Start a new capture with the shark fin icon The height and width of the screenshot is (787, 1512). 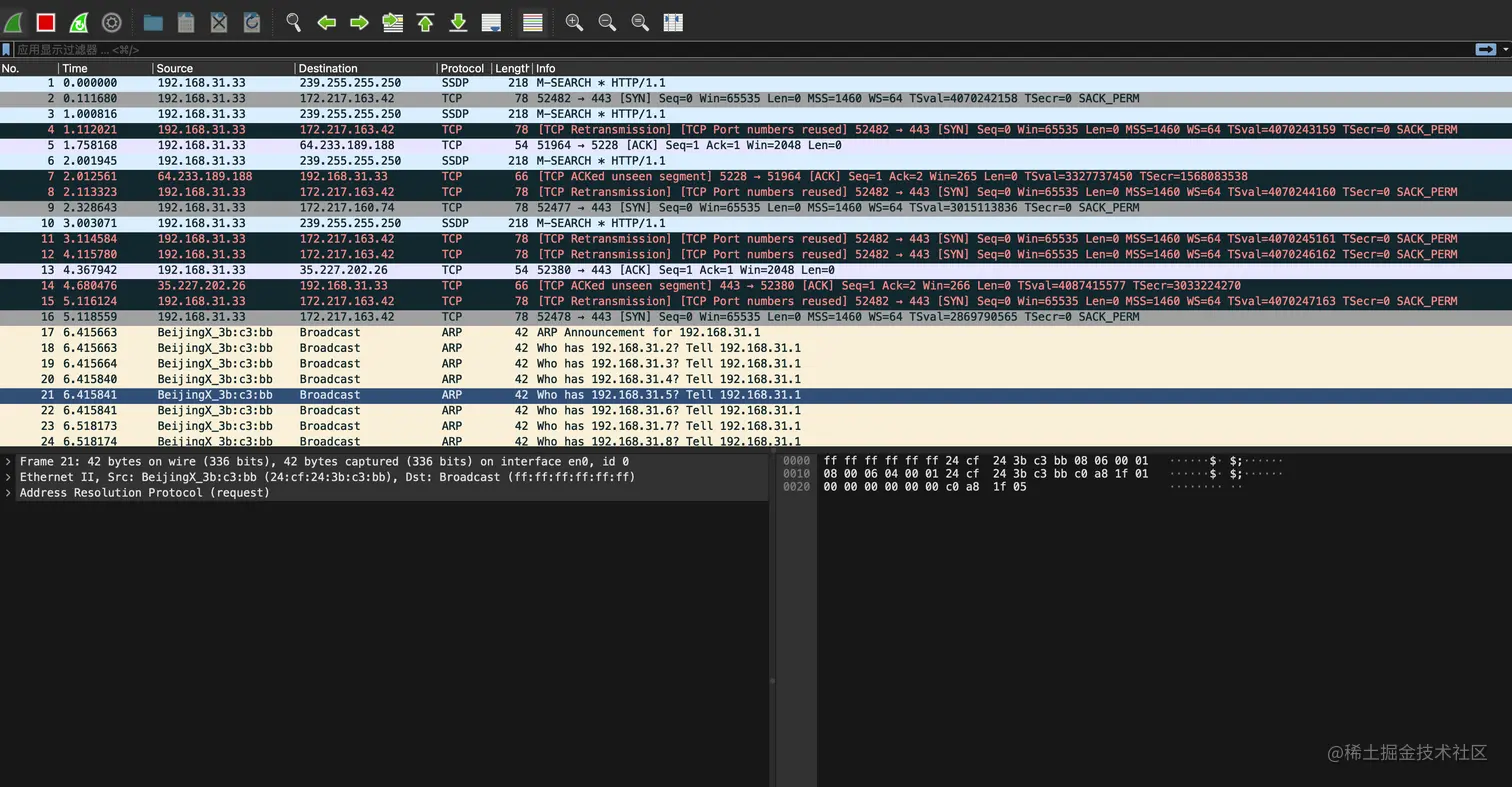pos(13,22)
